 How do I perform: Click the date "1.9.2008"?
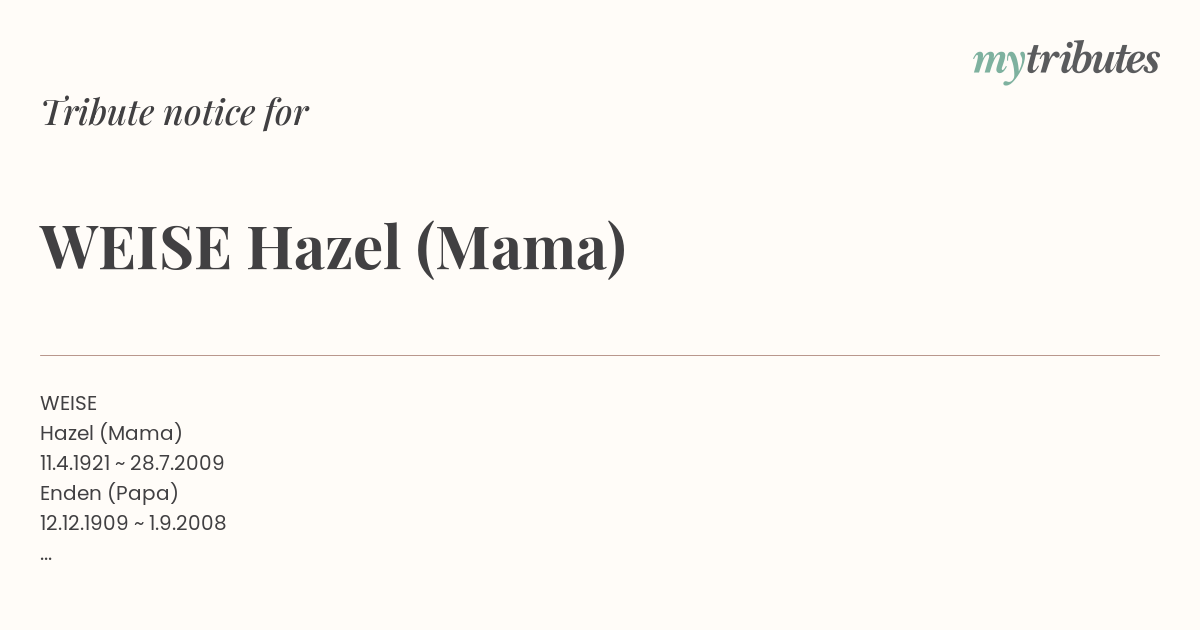pyautogui.click(x=188, y=523)
